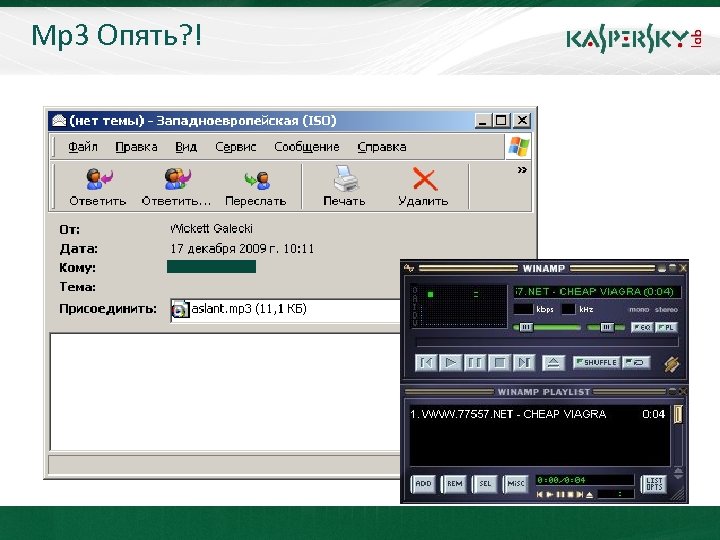Image resolution: width=720 pixels, height=540 pixels.
Task: Open the SEL menu in Winamp playlist
Action: [485, 484]
